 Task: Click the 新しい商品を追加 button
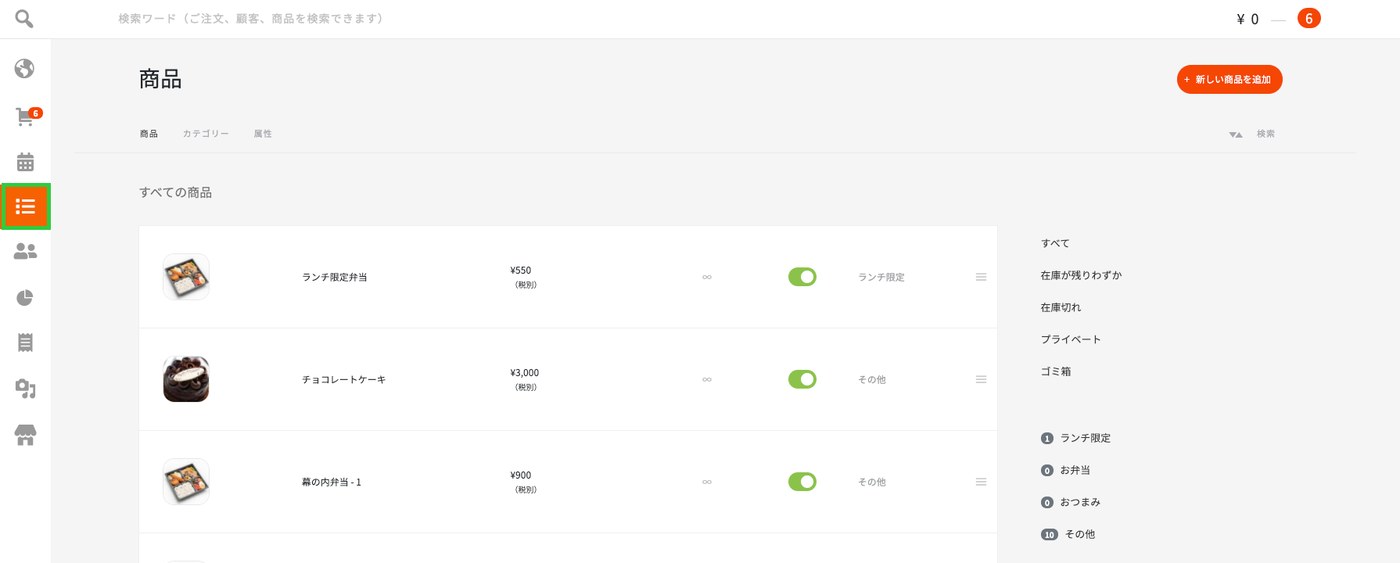click(x=1229, y=79)
